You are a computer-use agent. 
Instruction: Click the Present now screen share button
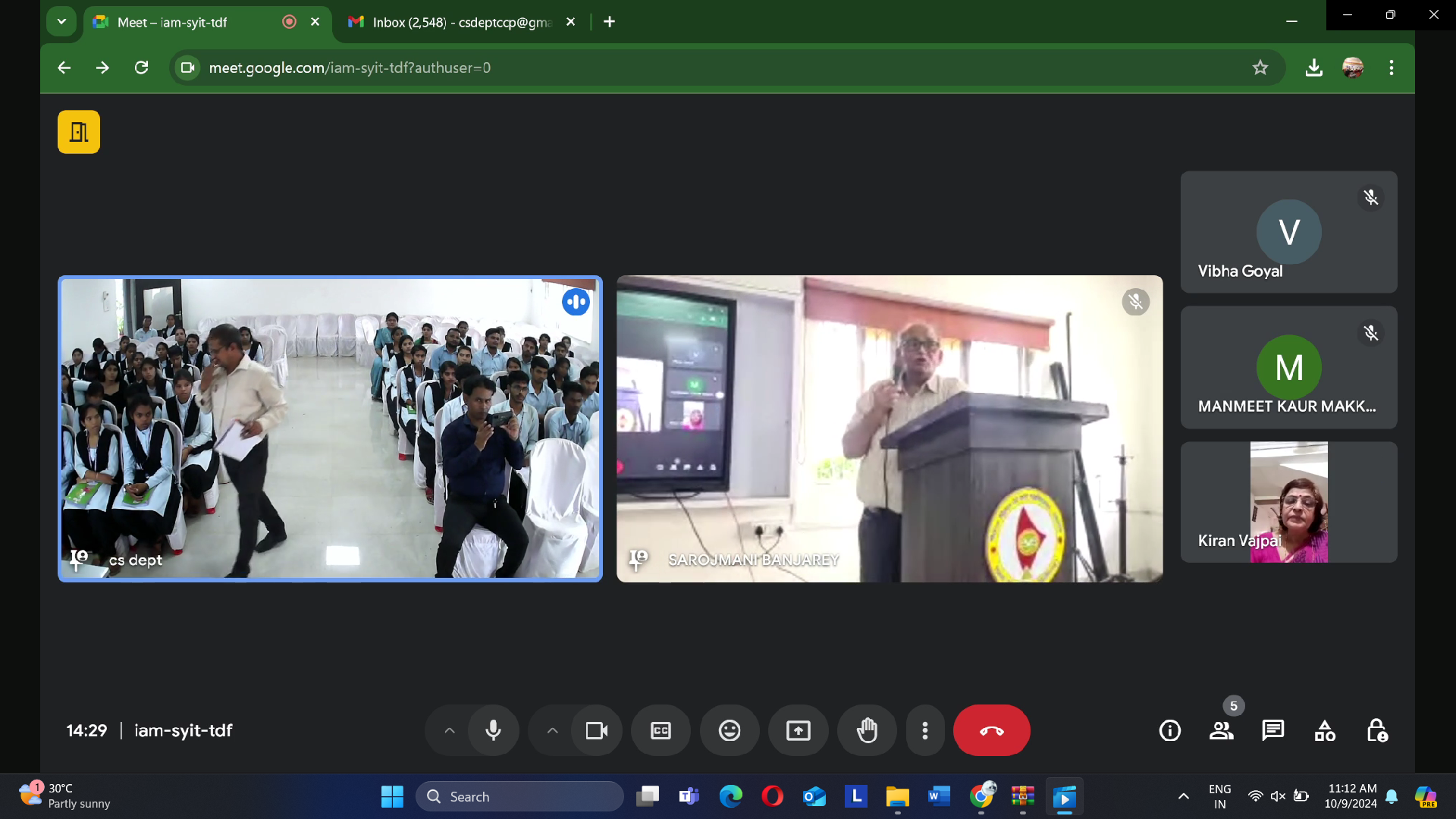pyautogui.click(x=799, y=730)
